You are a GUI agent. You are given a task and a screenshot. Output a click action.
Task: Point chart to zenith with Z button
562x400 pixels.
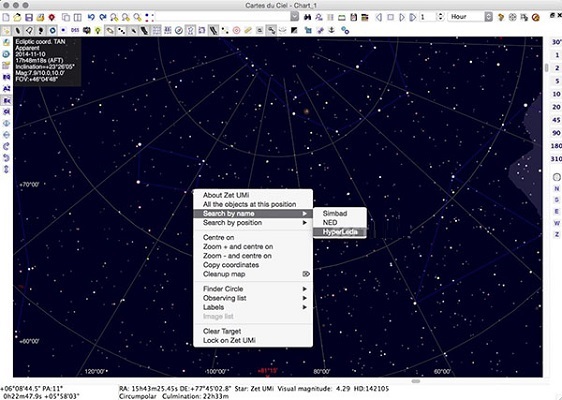[557, 234]
